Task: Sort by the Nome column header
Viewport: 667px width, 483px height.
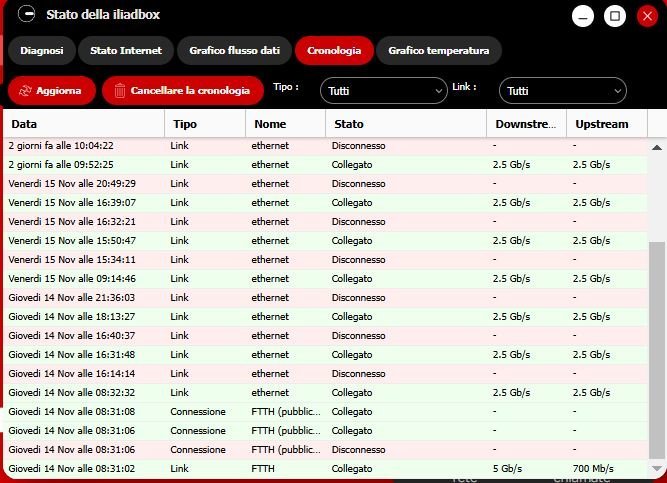Action: [x=285, y=124]
